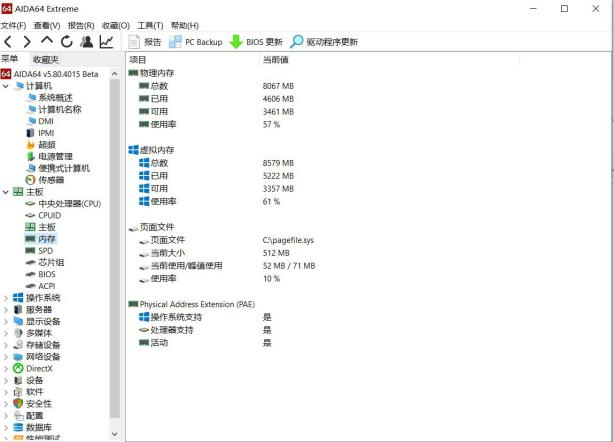Open 驱动程序更新 driver update
This screenshot has width=614, height=442.
324,42
